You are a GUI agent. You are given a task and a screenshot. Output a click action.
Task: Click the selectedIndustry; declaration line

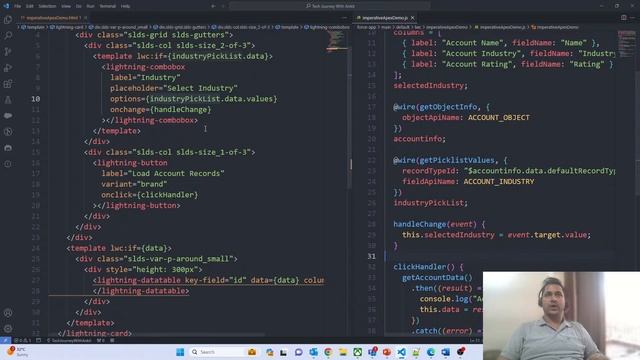[x=430, y=86]
